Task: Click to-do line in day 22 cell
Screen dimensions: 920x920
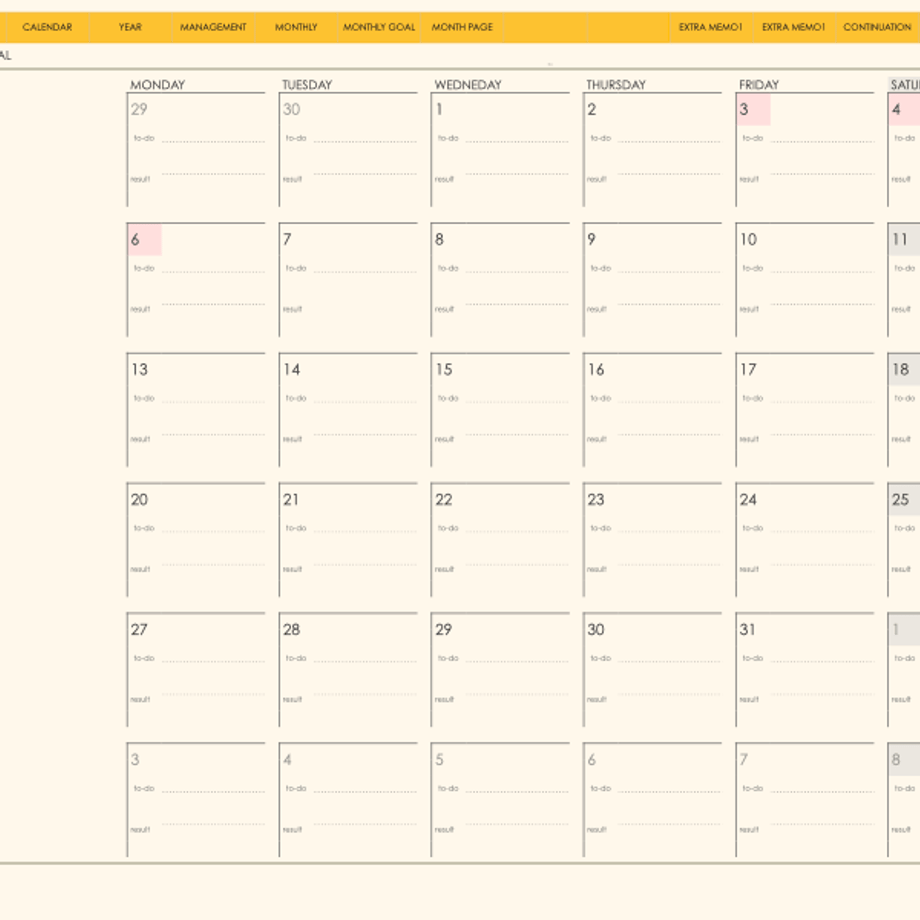Action: point(518,532)
